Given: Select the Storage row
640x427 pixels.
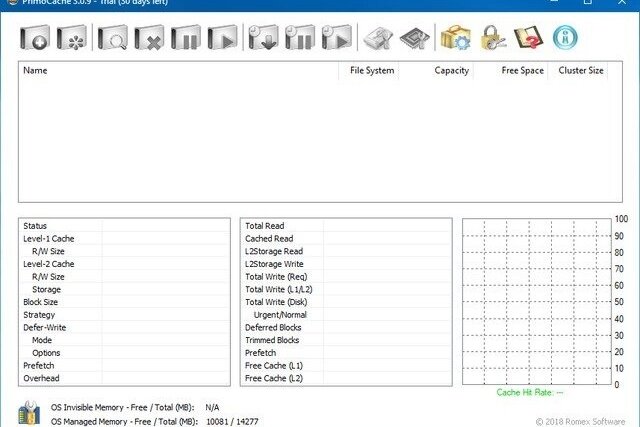Looking at the screenshot, I should pyautogui.click(x=124, y=289).
